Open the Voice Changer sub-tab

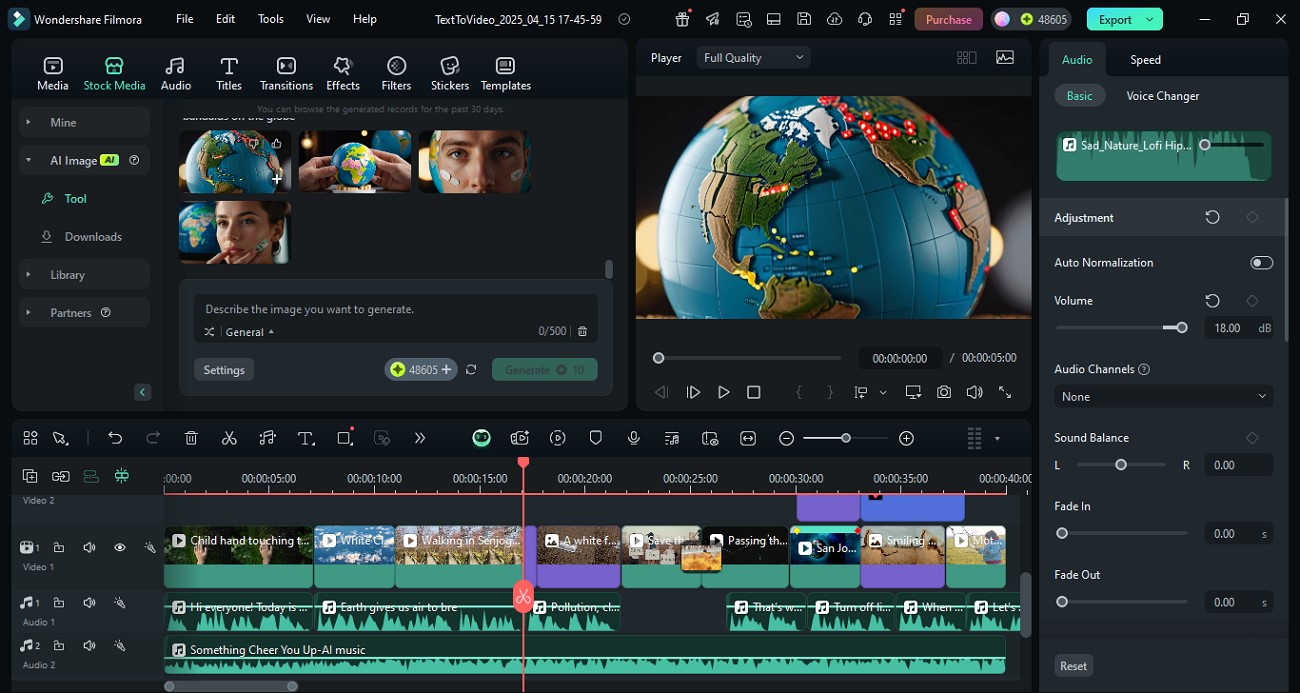click(1163, 96)
